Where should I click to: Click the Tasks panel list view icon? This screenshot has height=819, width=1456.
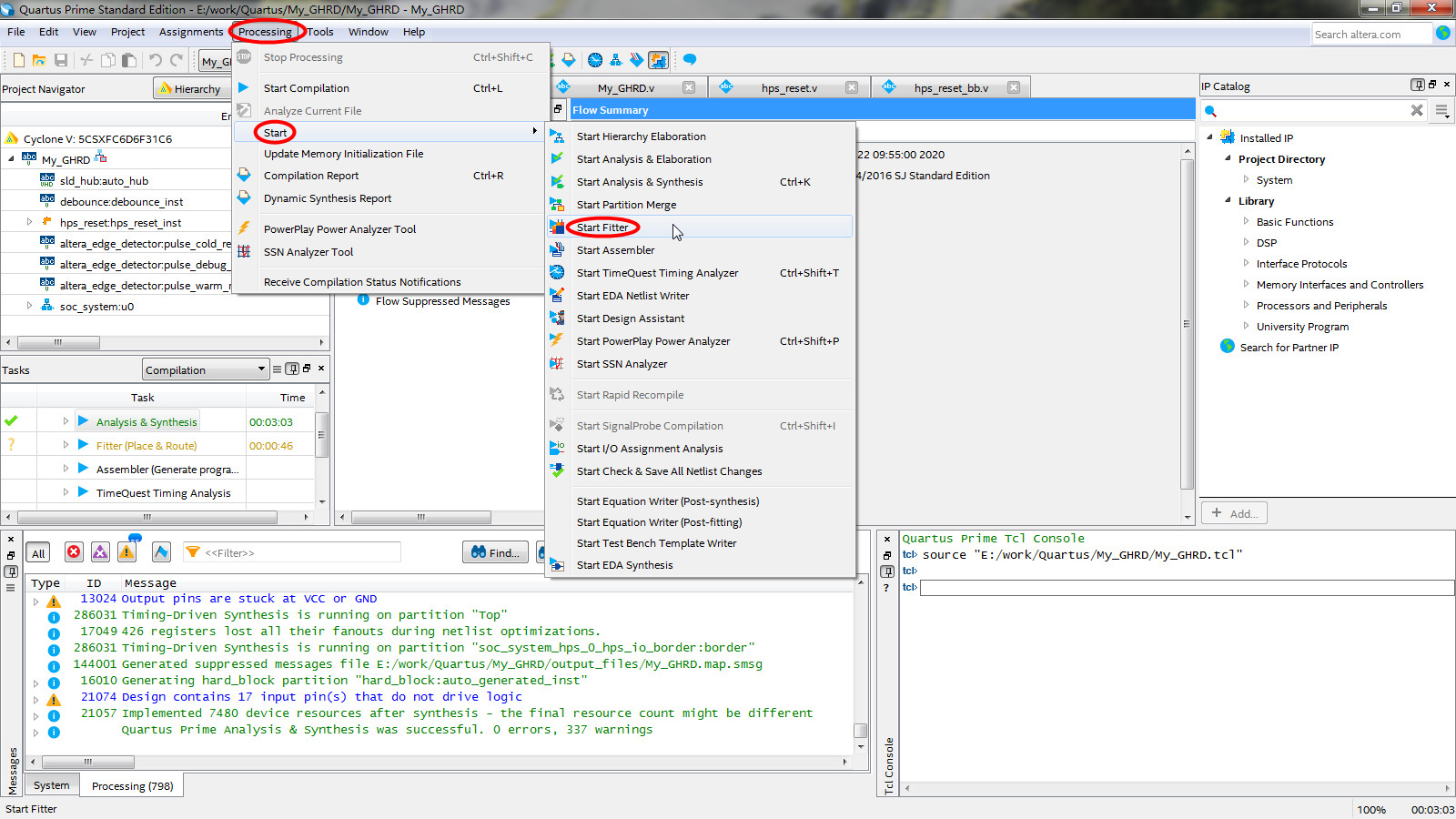click(277, 369)
